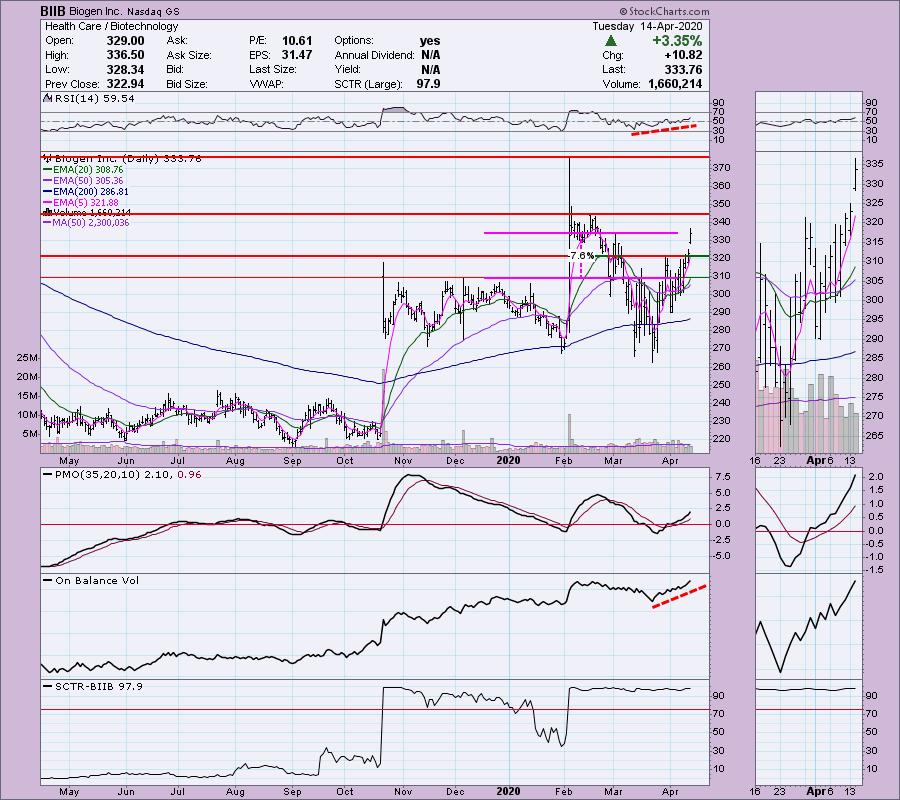This screenshot has height=800, width=900.
Task: Click the EPS value 31.47
Action: tap(297, 55)
